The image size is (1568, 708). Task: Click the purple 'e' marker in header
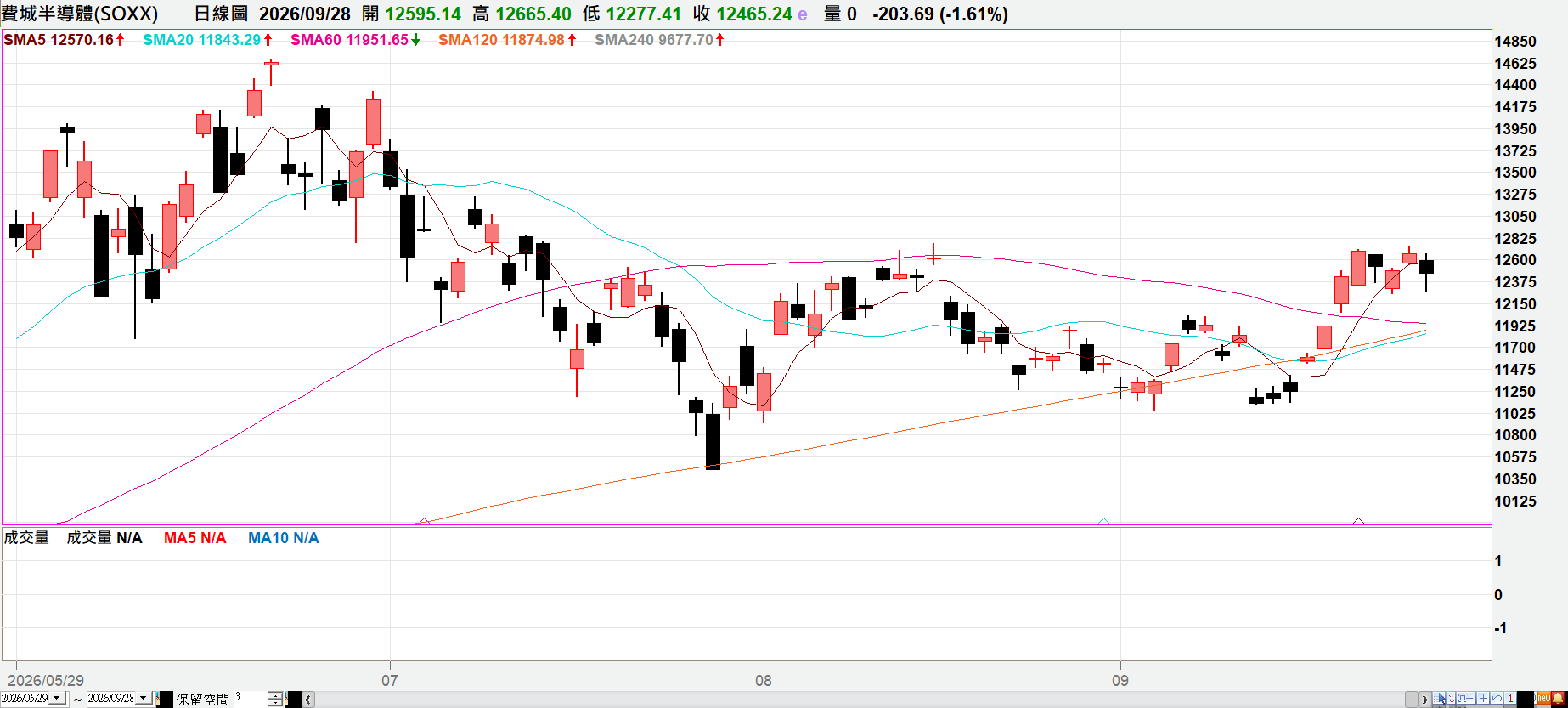tap(803, 14)
